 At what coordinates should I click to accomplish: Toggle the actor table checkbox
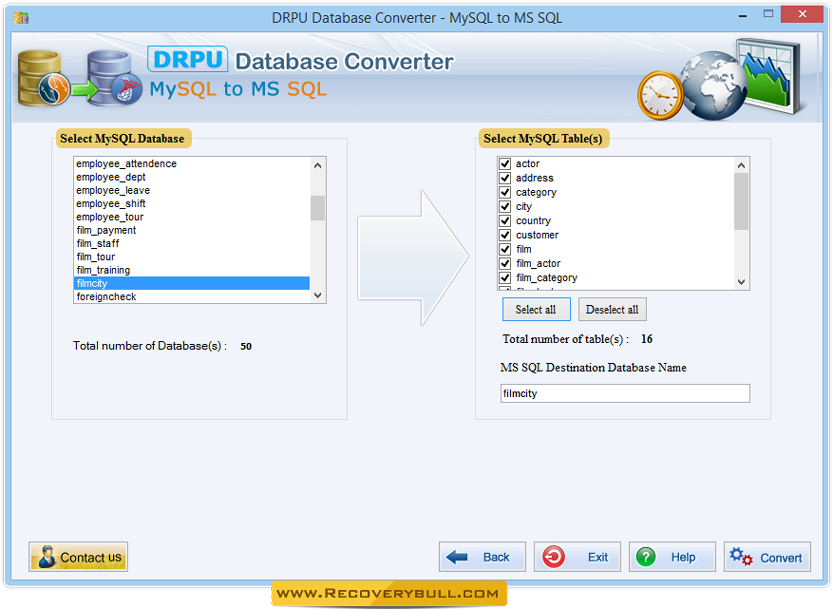tap(505, 164)
